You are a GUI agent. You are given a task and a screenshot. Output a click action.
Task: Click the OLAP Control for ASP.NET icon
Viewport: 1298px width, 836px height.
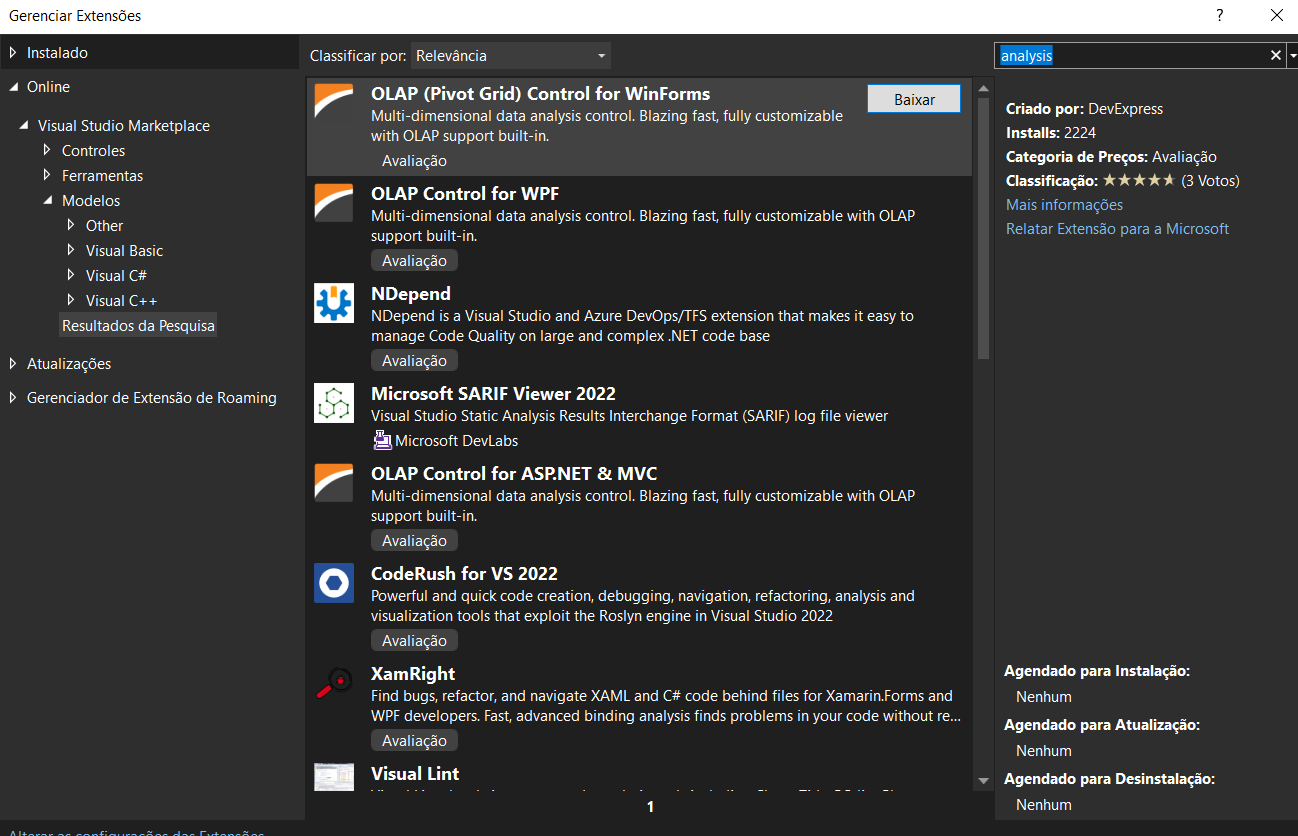[x=334, y=482]
